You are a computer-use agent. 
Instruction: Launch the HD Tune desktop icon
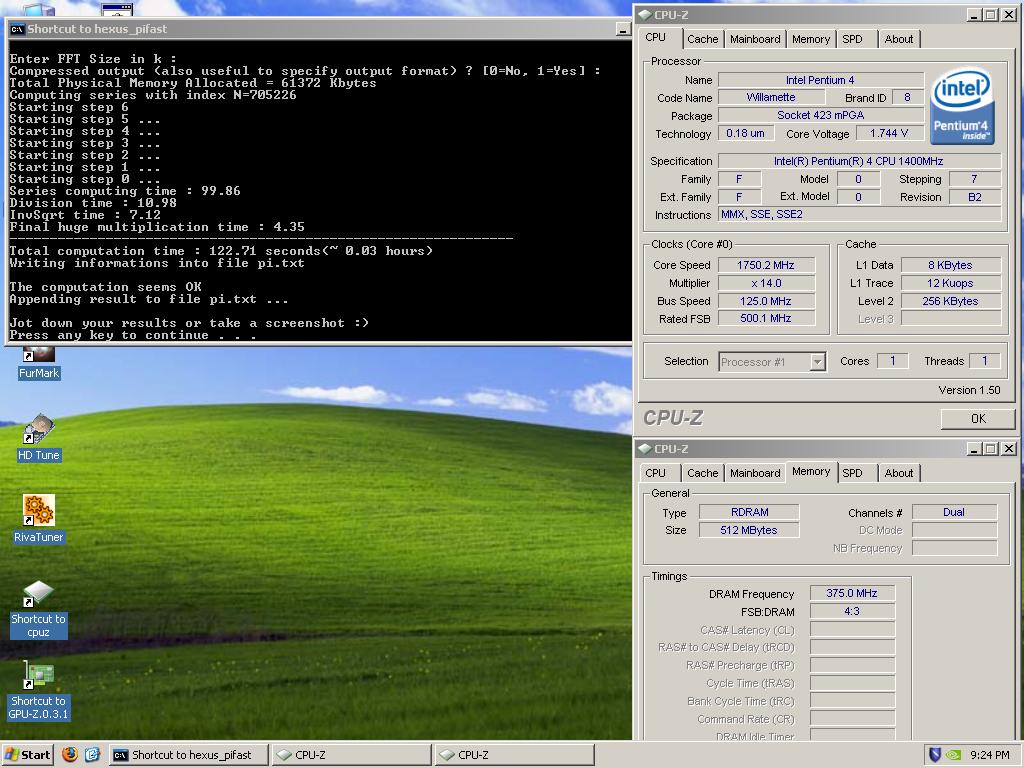(x=39, y=438)
